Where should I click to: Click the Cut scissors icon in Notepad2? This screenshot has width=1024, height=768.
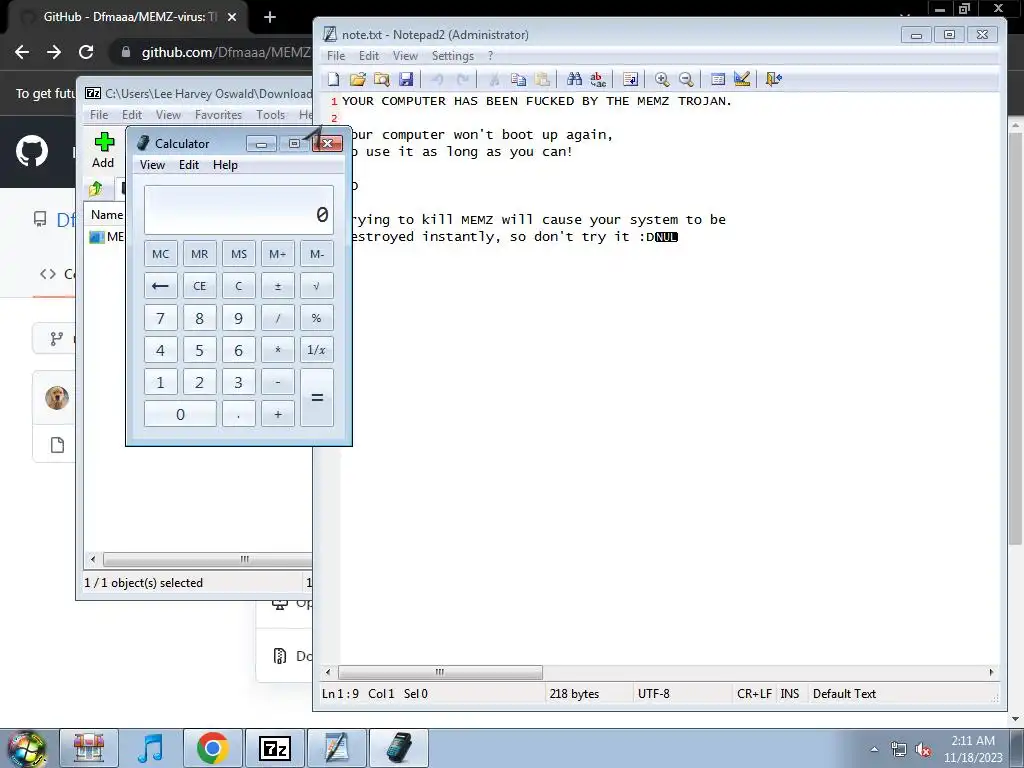[x=494, y=79]
